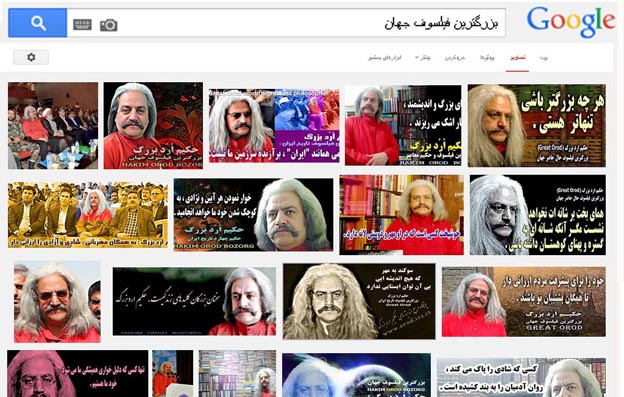Open the sepia sketch 'سوگند به مهر' image

pyautogui.click(x=359, y=302)
